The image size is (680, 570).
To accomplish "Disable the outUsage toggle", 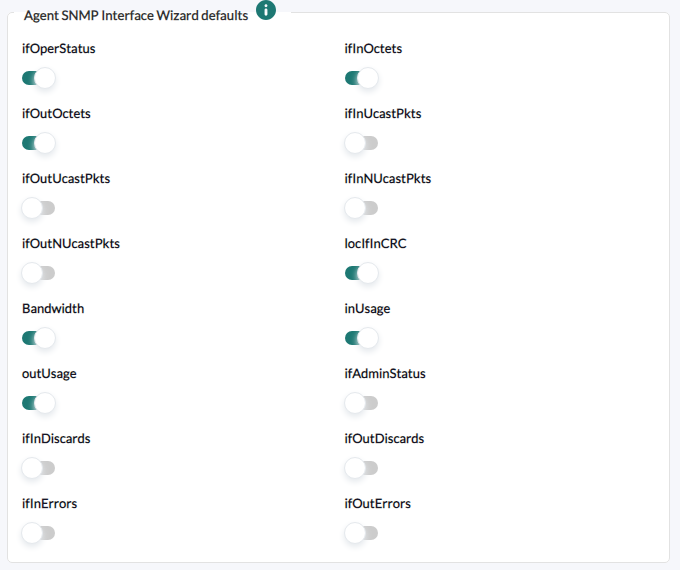I will pyautogui.click(x=39, y=403).
